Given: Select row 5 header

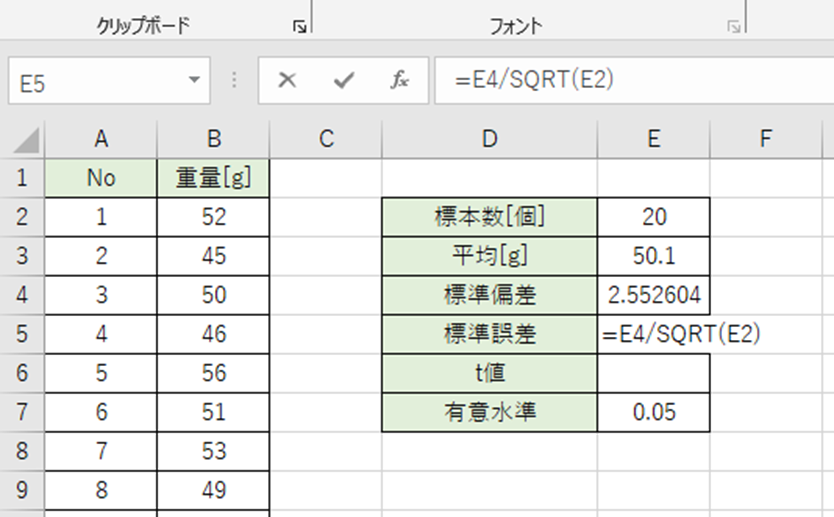Looking at the screenshot, I should 22,334.
